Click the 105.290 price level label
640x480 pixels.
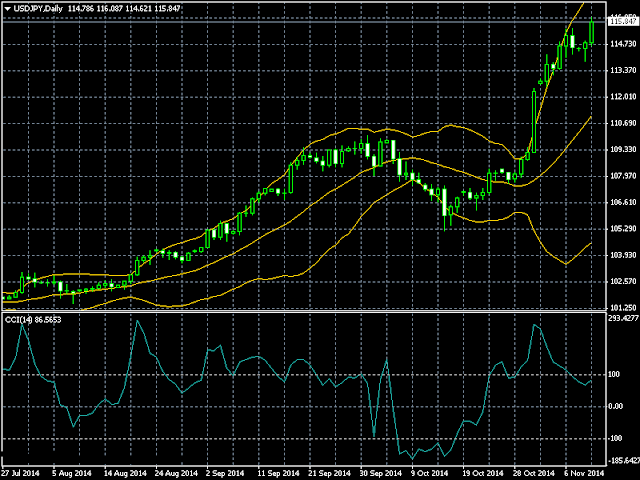(623, 229)
